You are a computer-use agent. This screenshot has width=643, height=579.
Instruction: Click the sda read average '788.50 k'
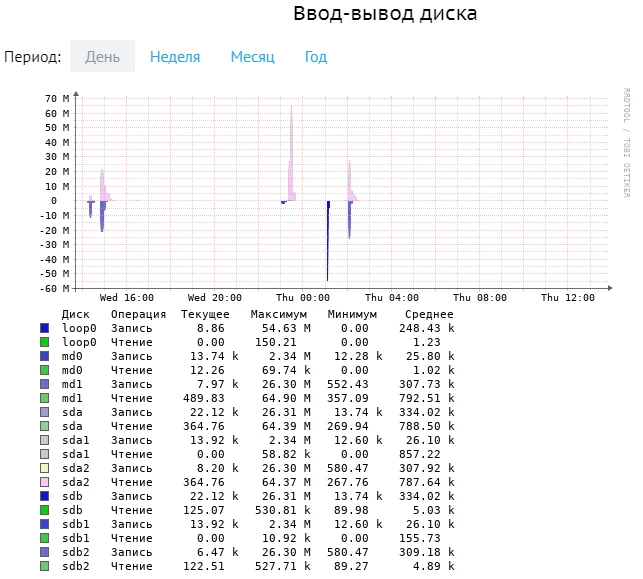coord(426,426)
